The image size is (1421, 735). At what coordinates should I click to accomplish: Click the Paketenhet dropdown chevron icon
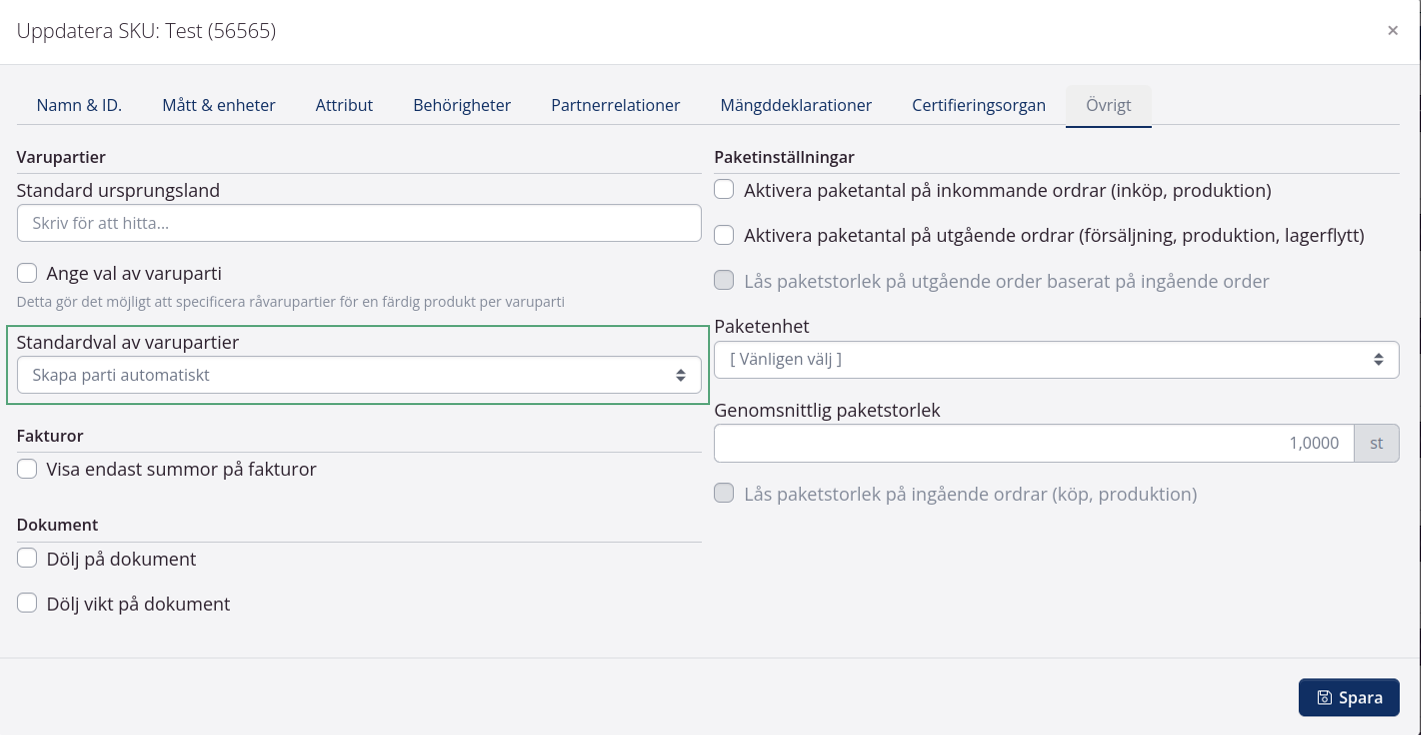click(1380, 359)
